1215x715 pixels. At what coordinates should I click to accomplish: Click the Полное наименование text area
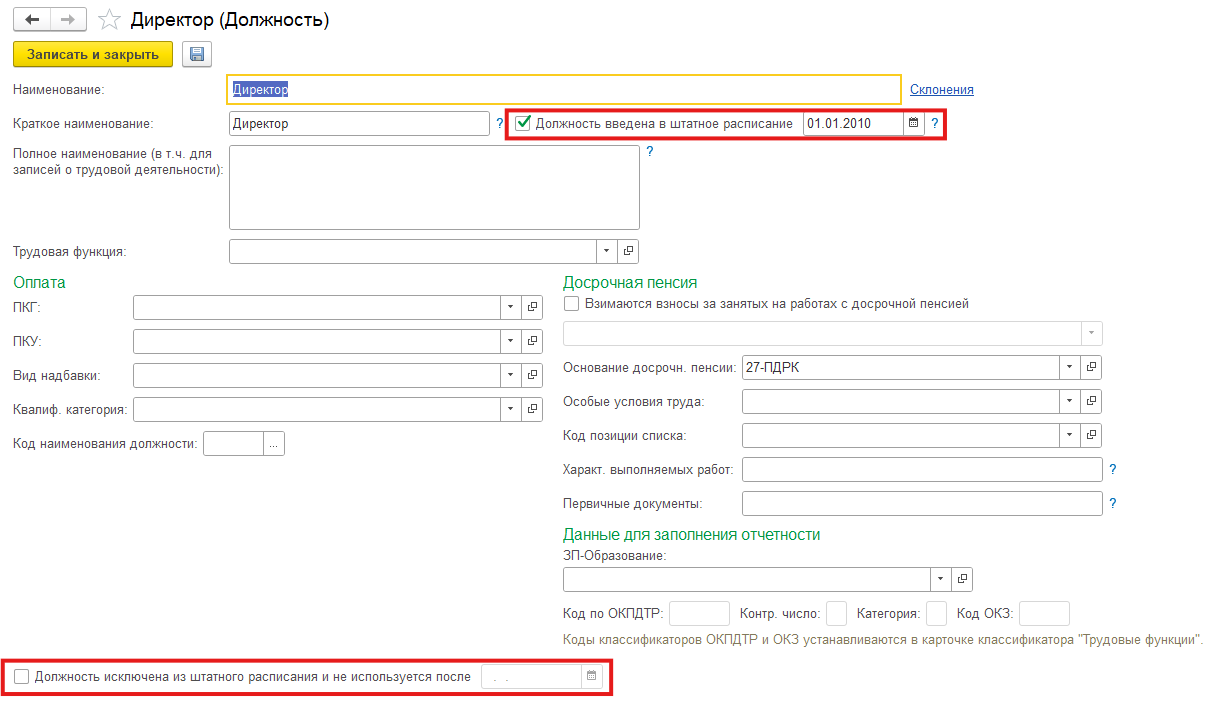pyautogui.click(x=434, y=188)
